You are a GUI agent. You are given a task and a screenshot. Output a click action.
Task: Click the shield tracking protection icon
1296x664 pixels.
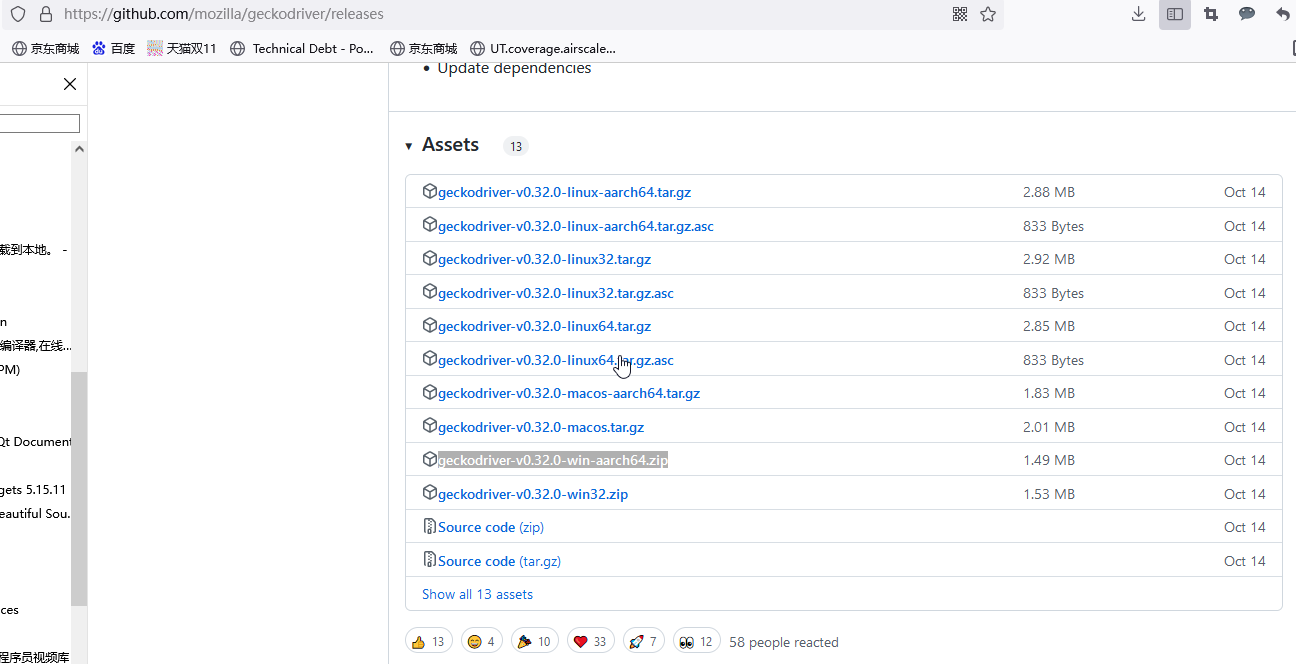[18, 14]
